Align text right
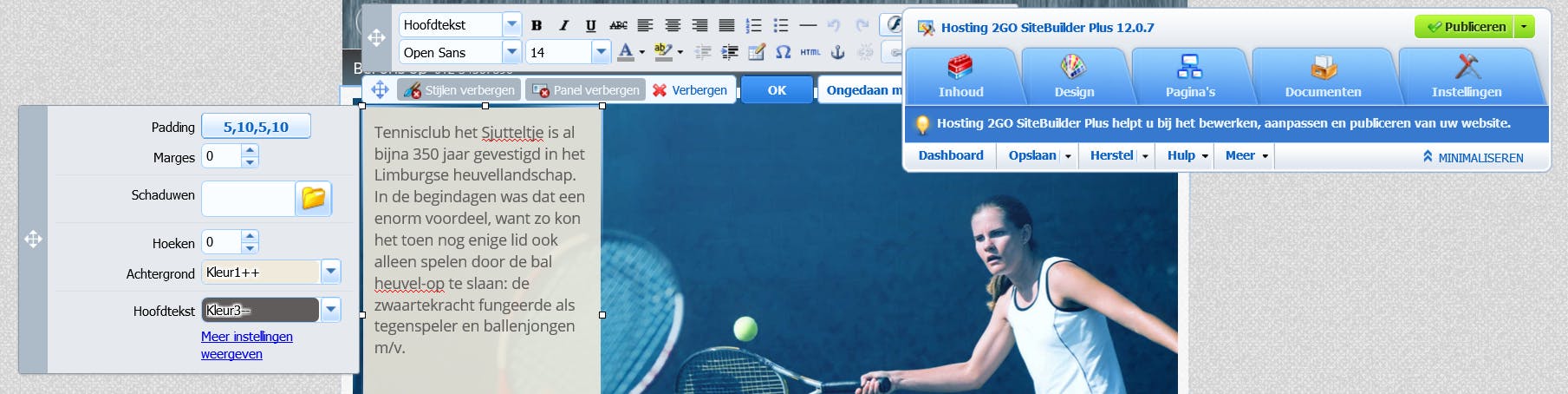The height and width of the screenshot is (394, 1568). 699,25
